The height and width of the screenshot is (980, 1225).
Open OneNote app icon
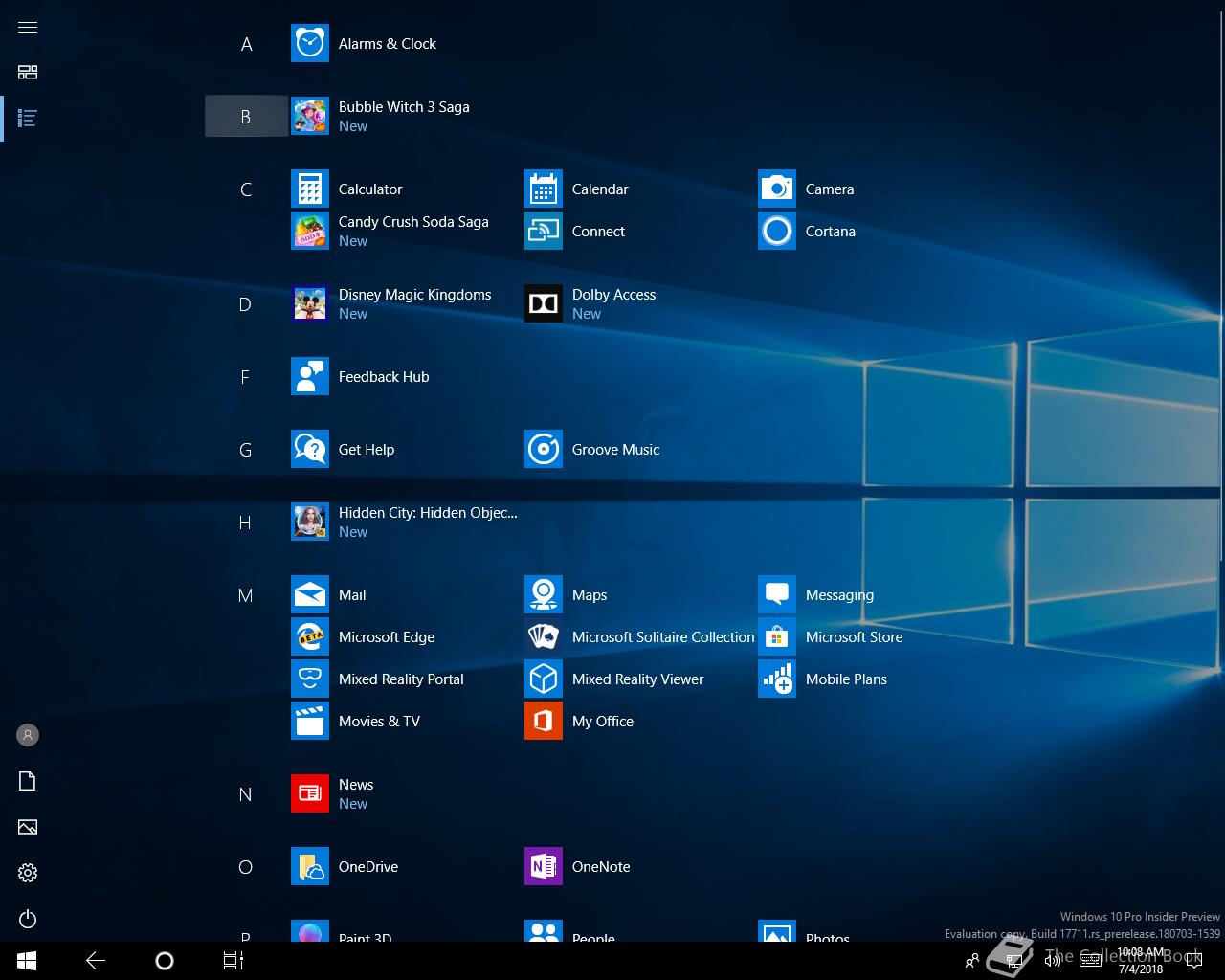(544, 867)
